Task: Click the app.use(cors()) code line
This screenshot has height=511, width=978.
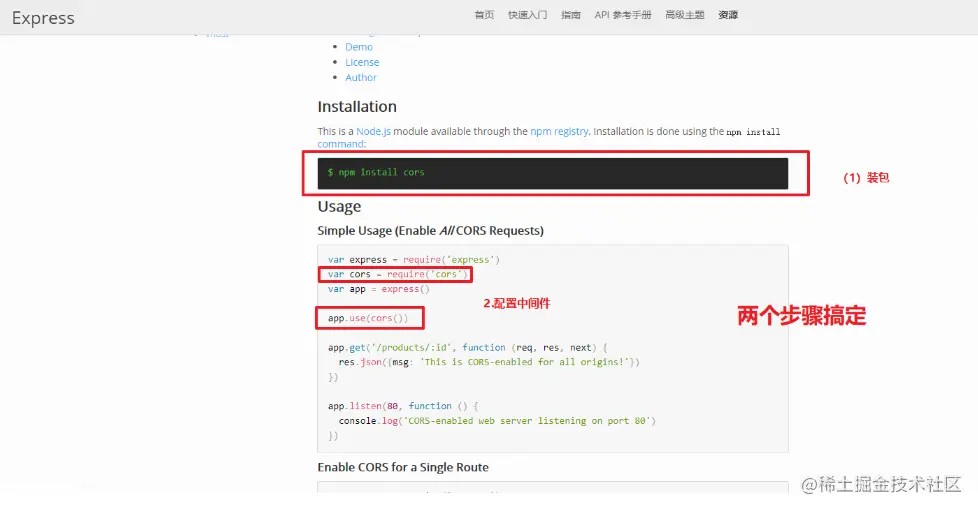Action: 368,318
